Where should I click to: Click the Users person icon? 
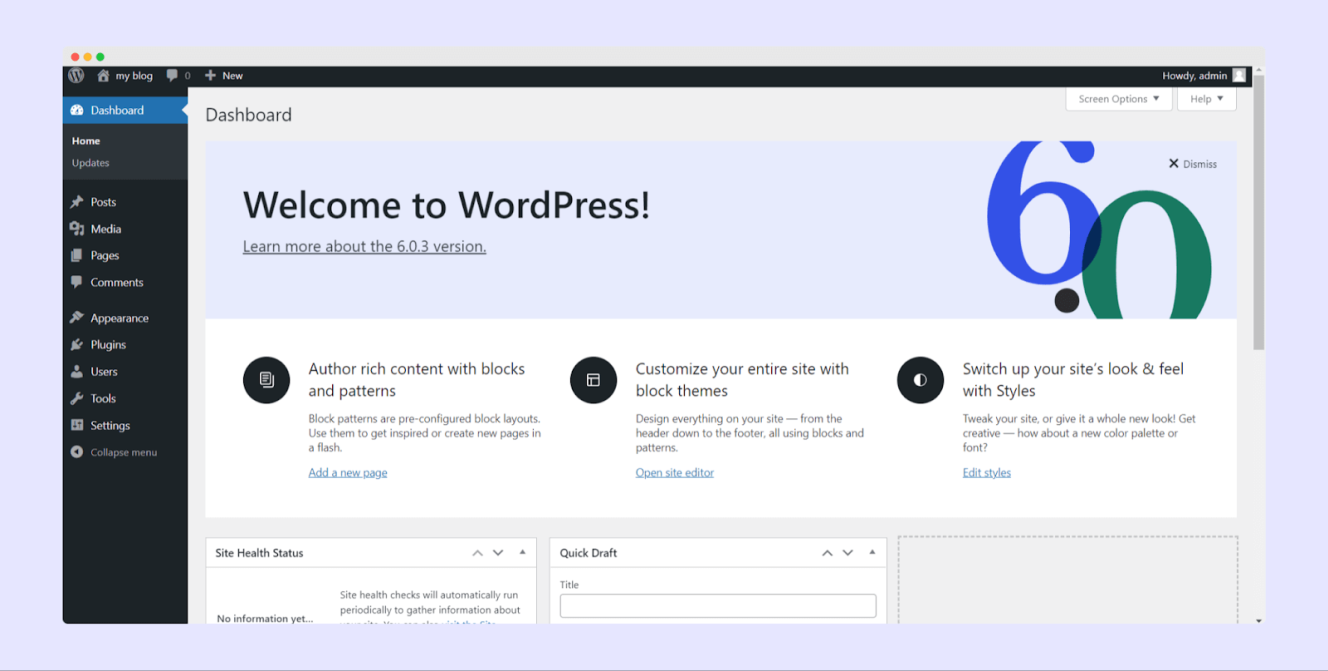point(77,371)
